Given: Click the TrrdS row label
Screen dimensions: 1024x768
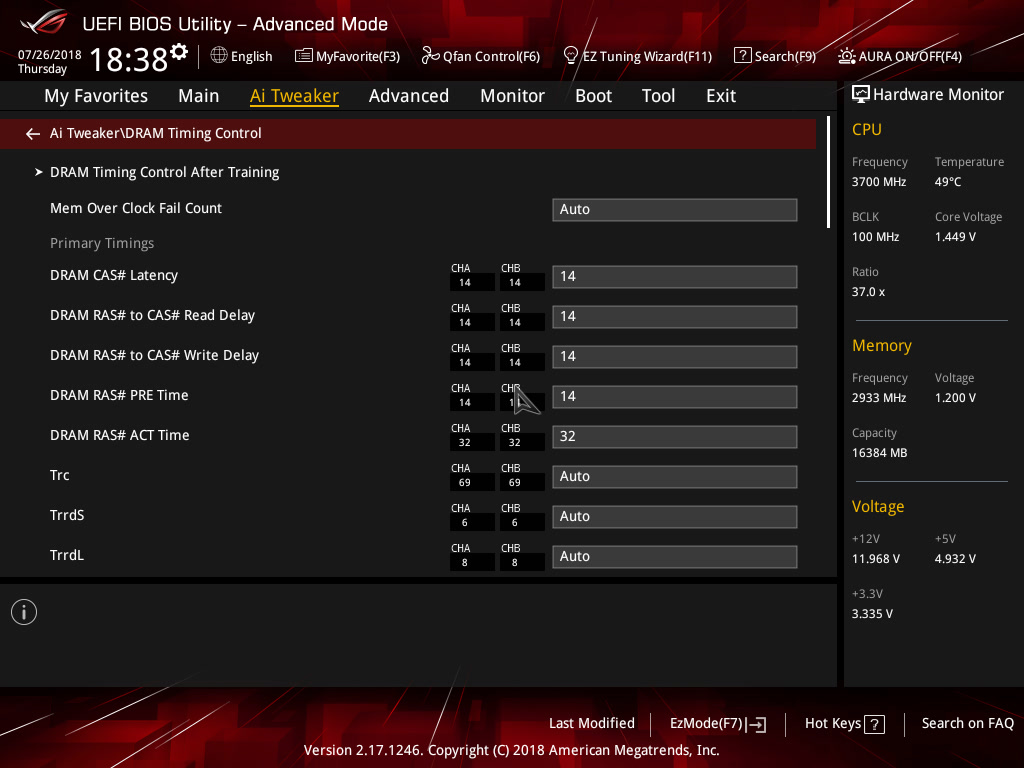Looking at the screenshot, I should click(x=67, y=515).
